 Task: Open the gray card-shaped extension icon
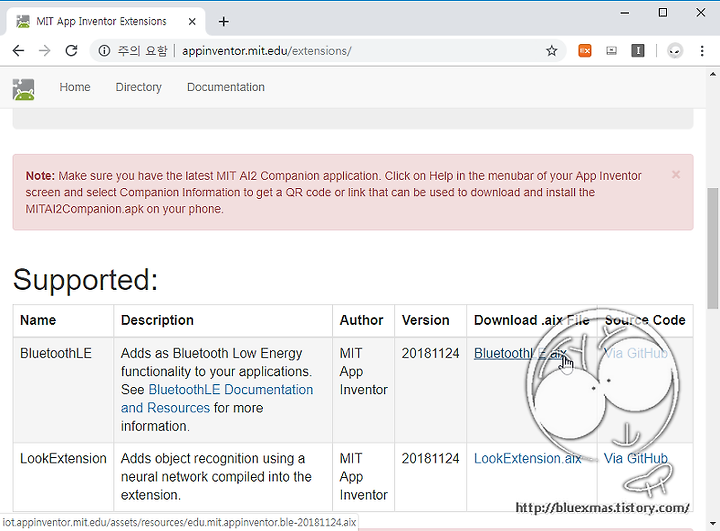click(611, 51)
